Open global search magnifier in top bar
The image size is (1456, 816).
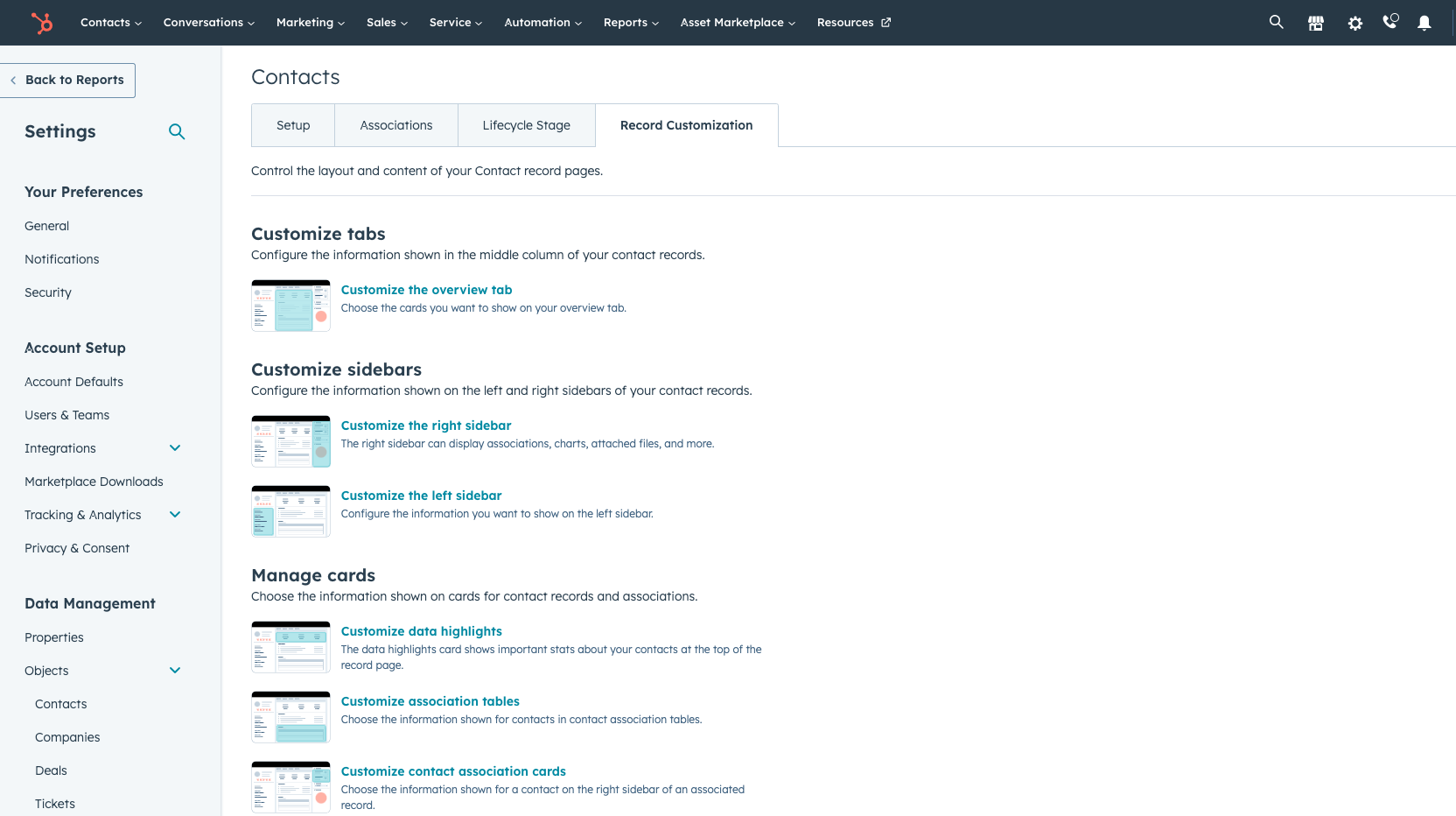click(1277, 22)
